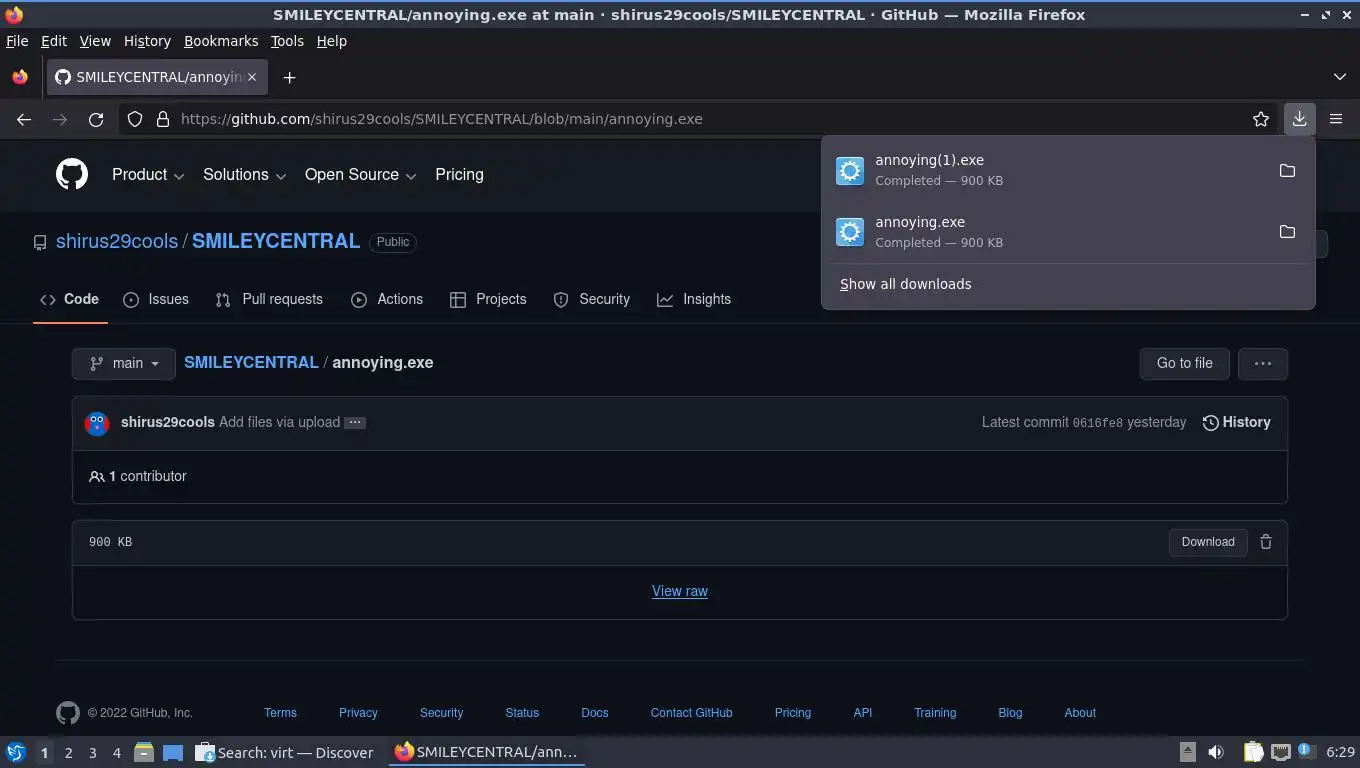Open the footer Terms link
1360x768 pixels.
[280, 713]
